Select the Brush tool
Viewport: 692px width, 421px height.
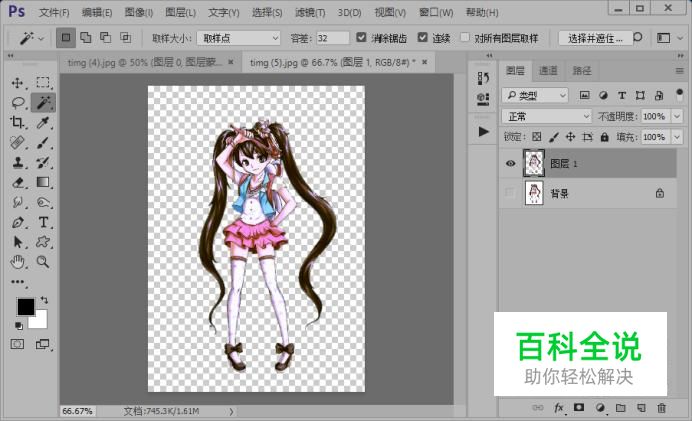[43, 143]
